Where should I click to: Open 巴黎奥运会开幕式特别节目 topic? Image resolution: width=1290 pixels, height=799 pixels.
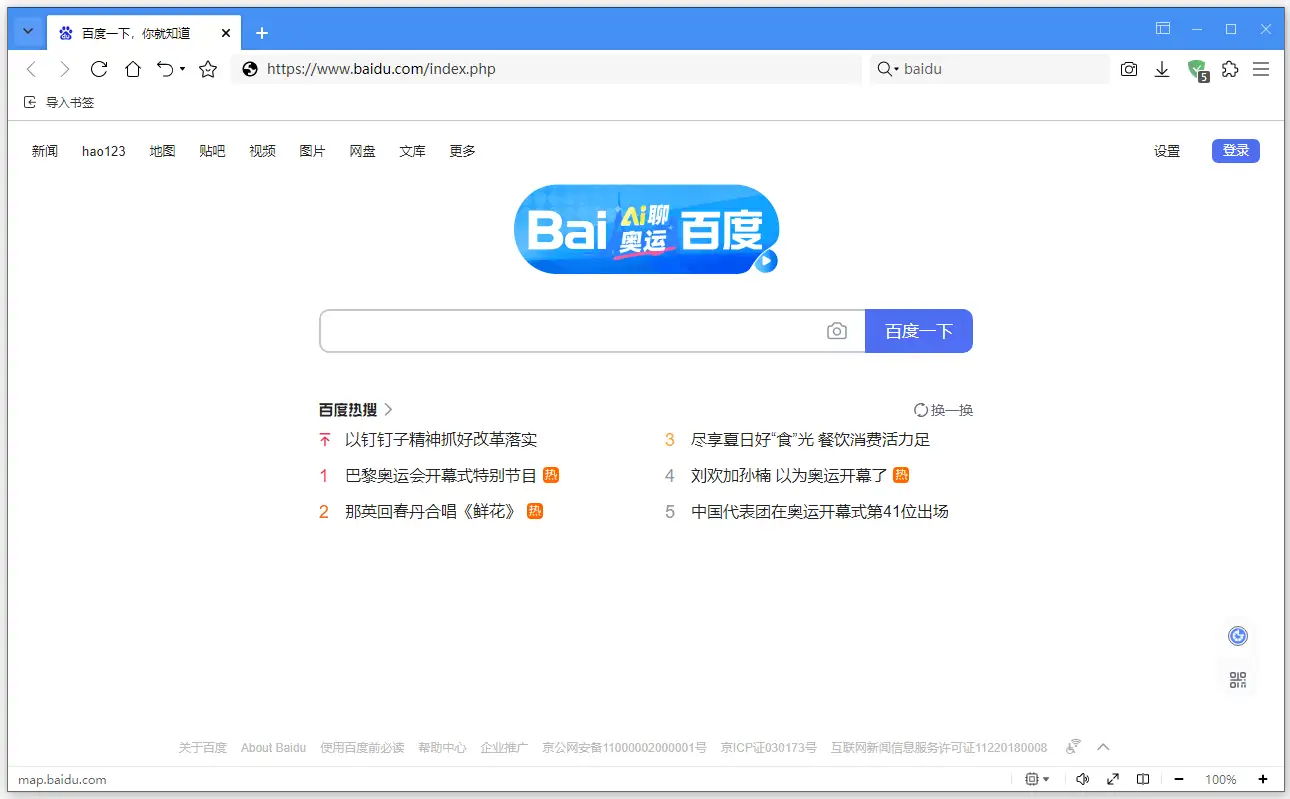(x=441, y=475)
